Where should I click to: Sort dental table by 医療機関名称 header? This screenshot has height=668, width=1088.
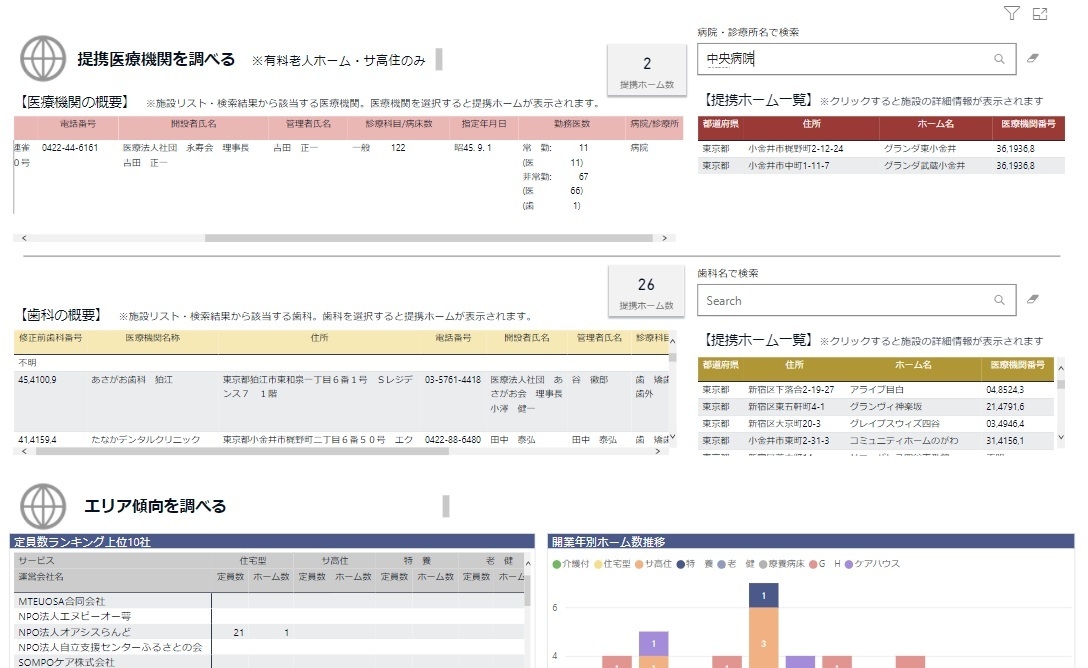152,338
